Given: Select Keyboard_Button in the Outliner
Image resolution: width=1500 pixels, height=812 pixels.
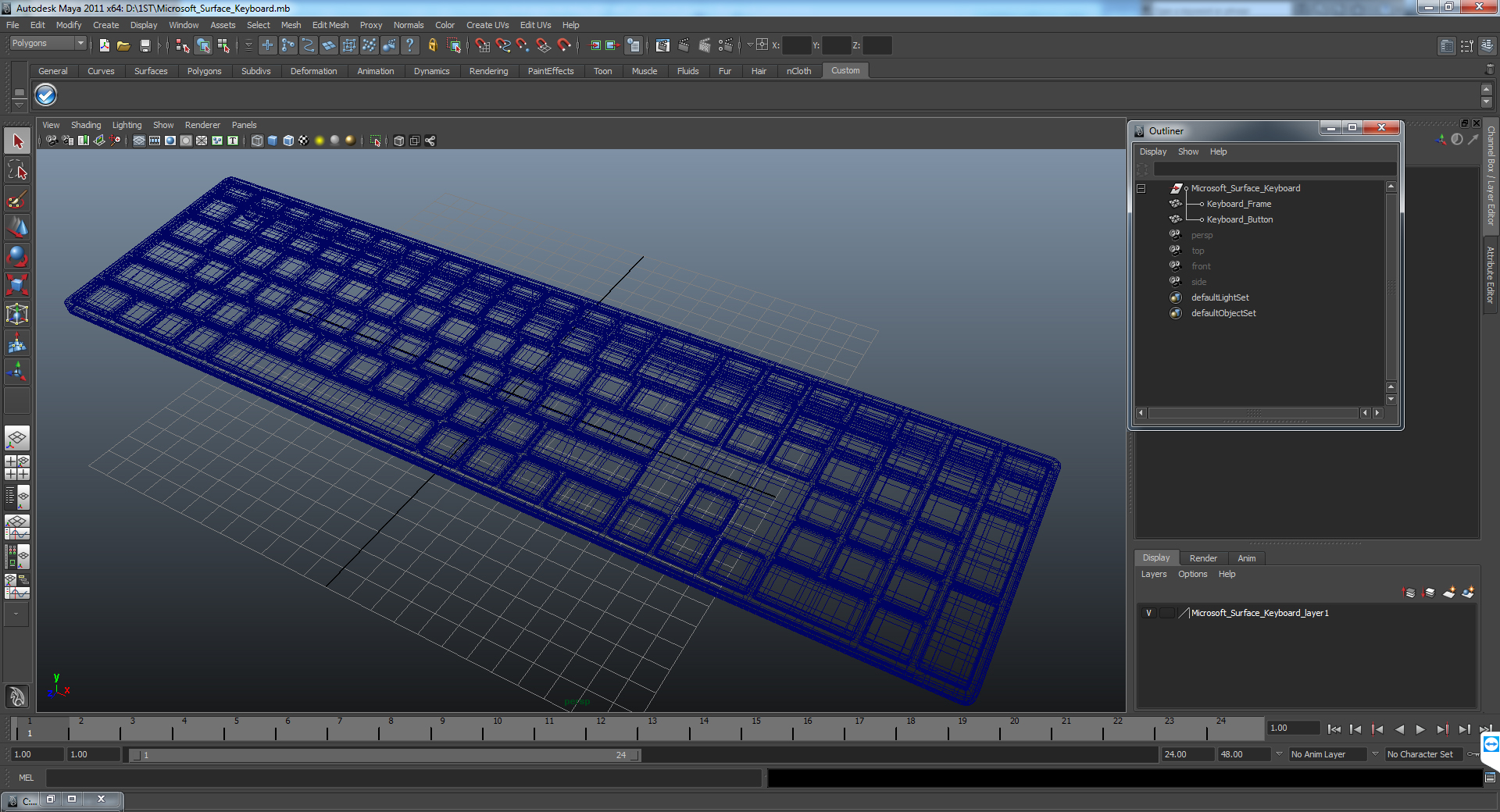Looking at the screenshot, I should pos(1240,219).
